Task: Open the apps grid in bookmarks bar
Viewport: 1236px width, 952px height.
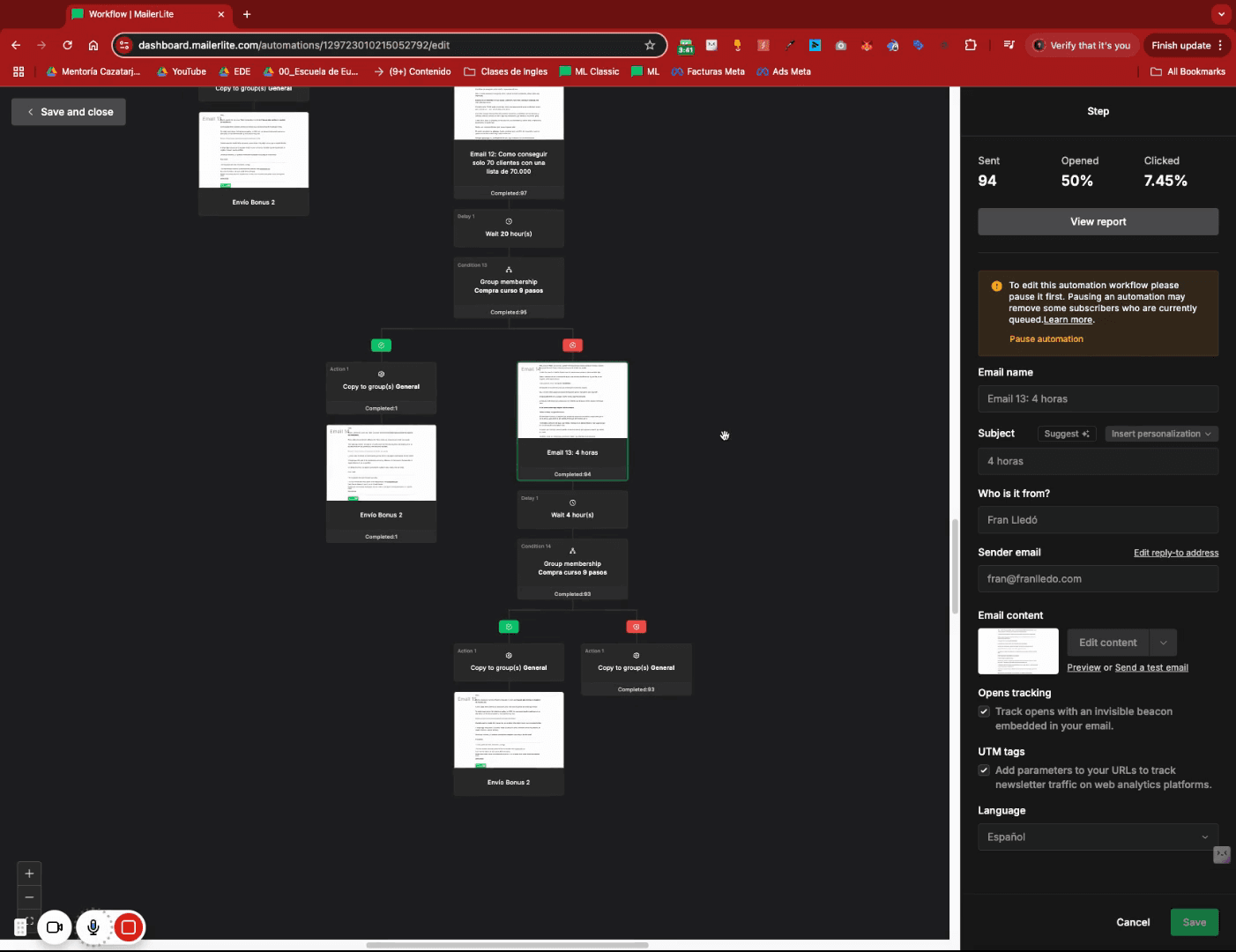Action: click(19, 71)
